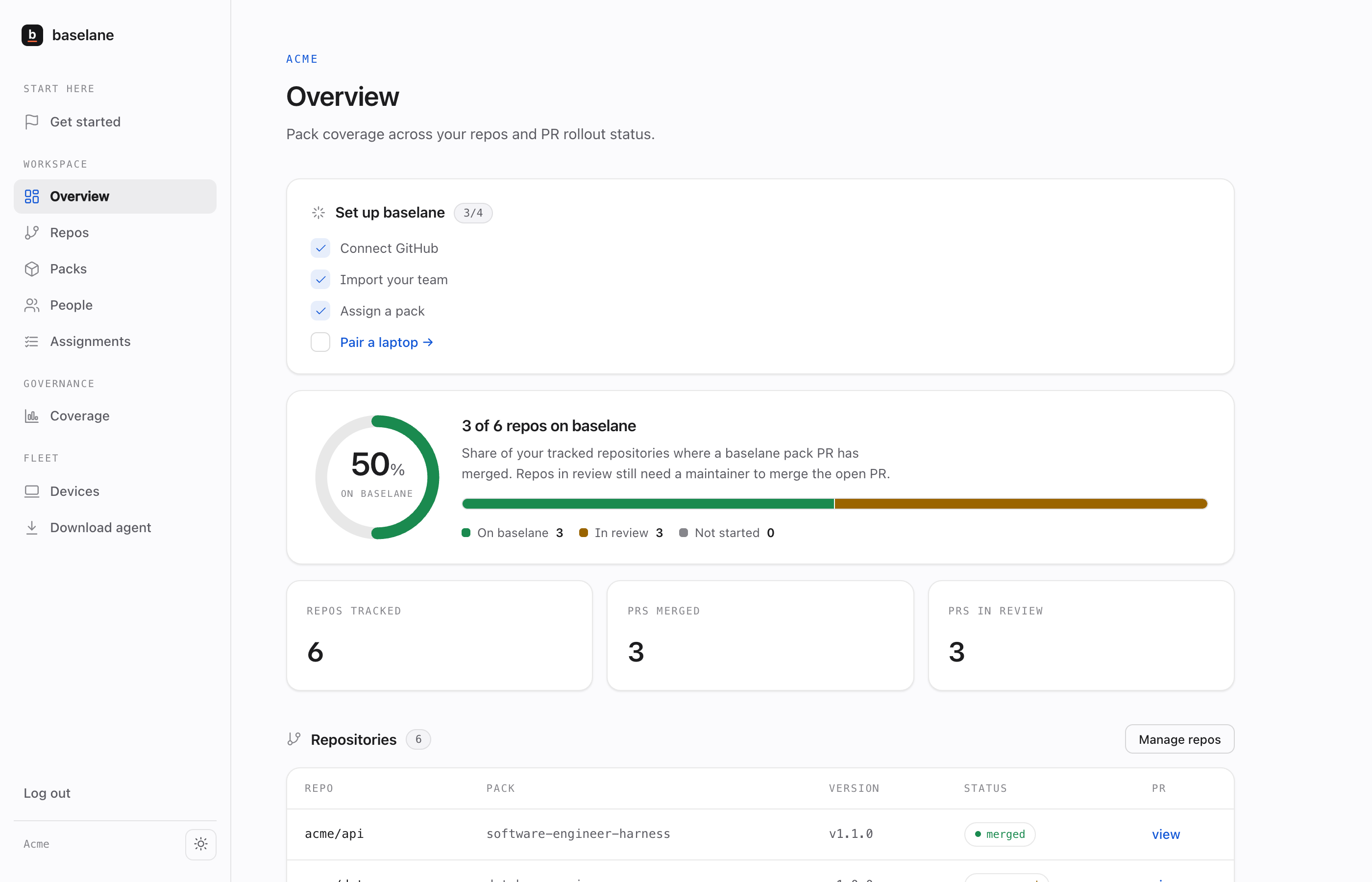Go to Repos in the sidebar
Screen dimensions: 1372x882
click(x=115, y=233)
